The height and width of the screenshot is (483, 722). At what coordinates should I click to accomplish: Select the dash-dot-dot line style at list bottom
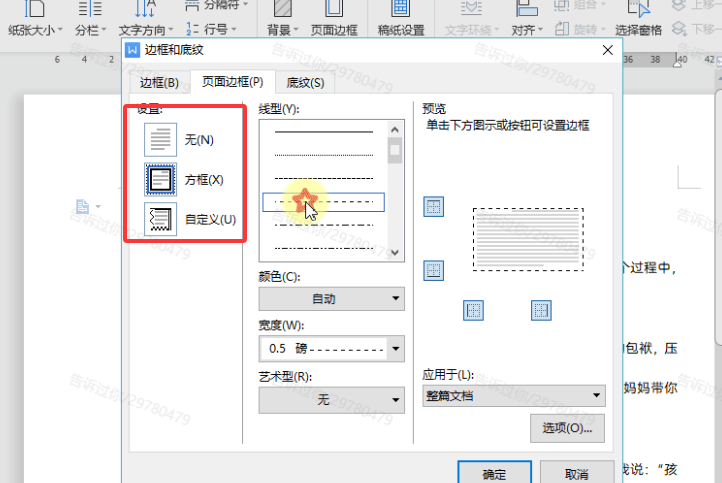[324, 249]
